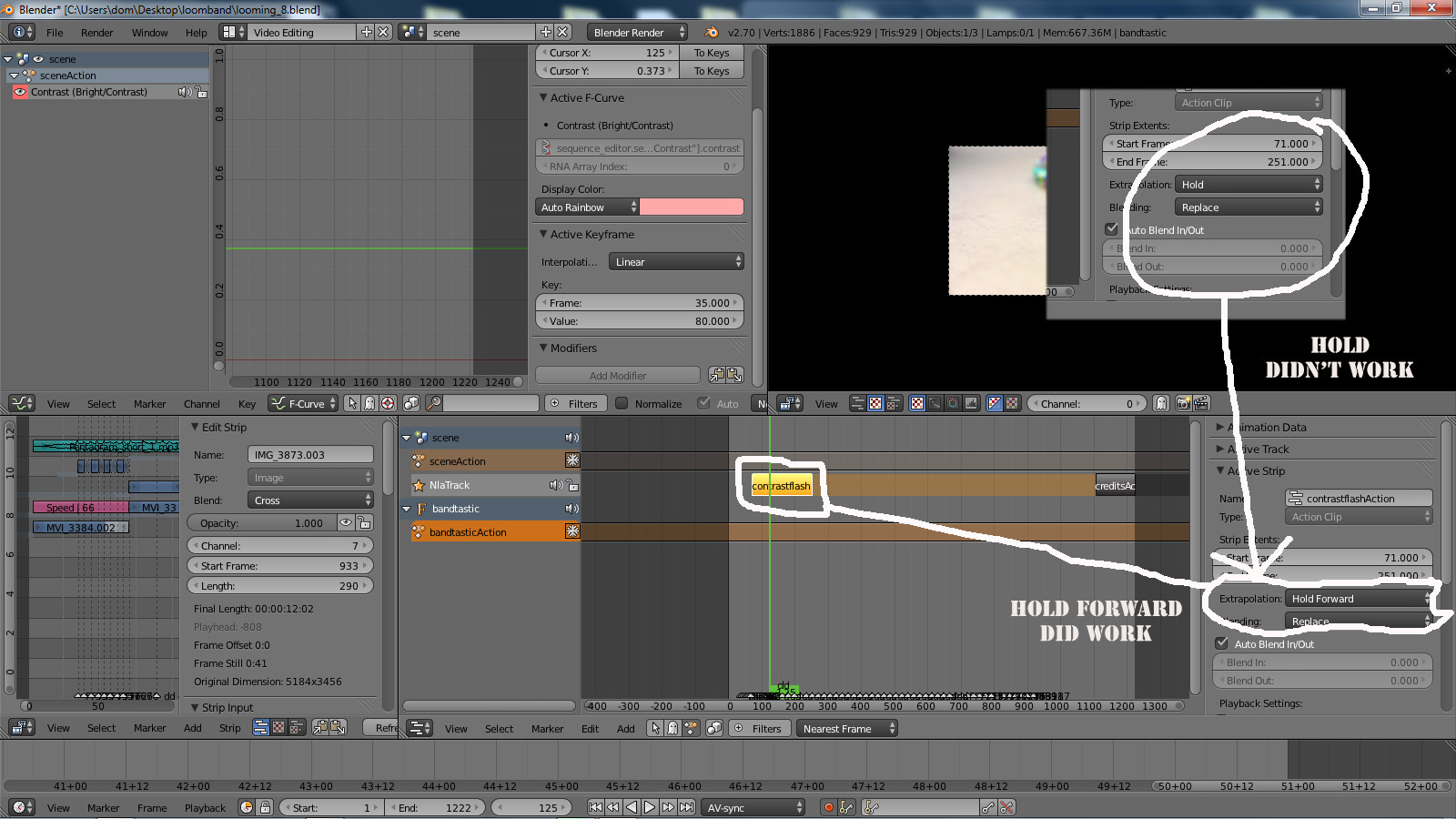
Task: Open the Linear interpolation dropdown
Action: click(x=676, y=262)
